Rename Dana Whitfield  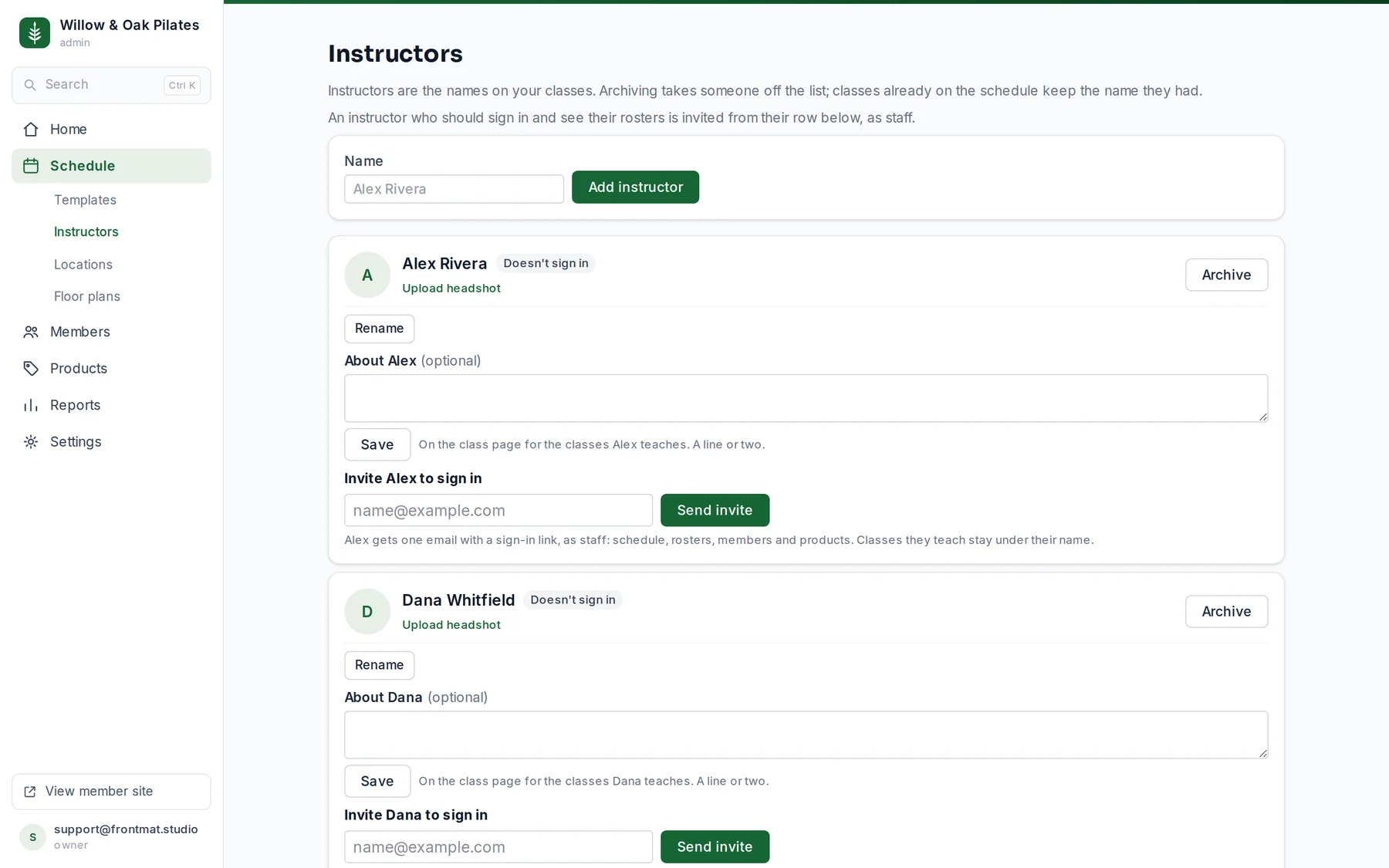[379, 665]
